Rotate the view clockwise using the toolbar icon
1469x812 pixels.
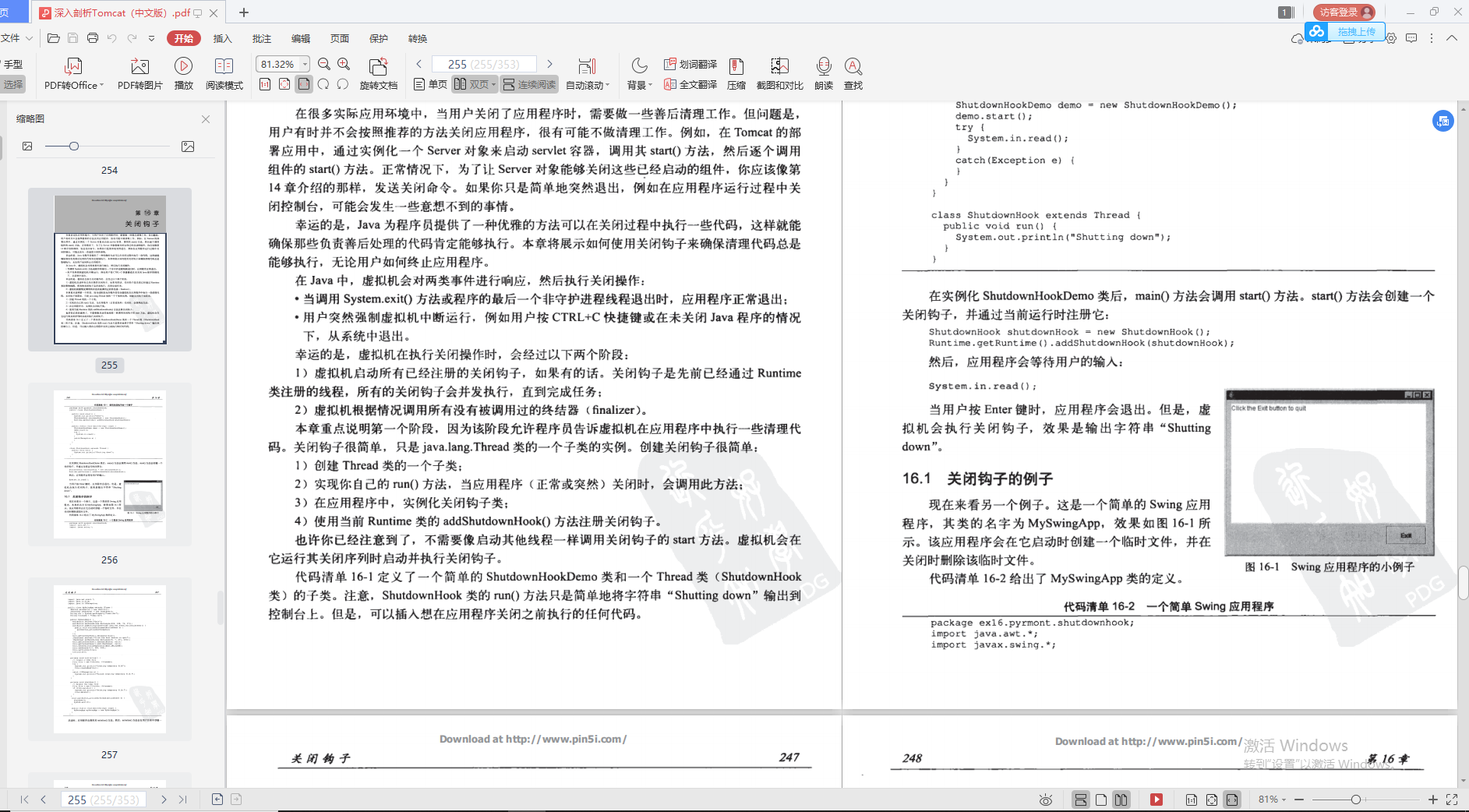323,84
